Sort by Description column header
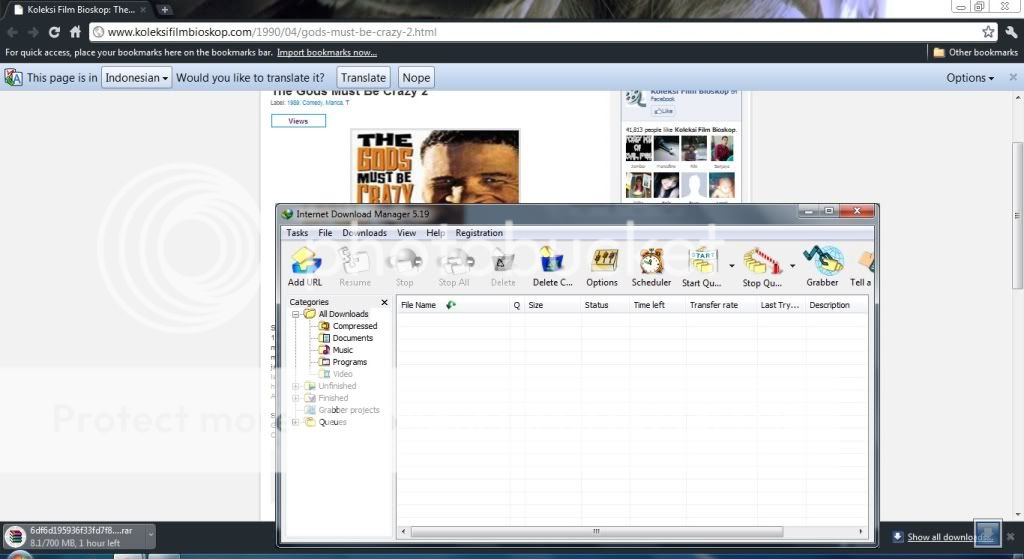1024x559 pixels. (836, 305)
